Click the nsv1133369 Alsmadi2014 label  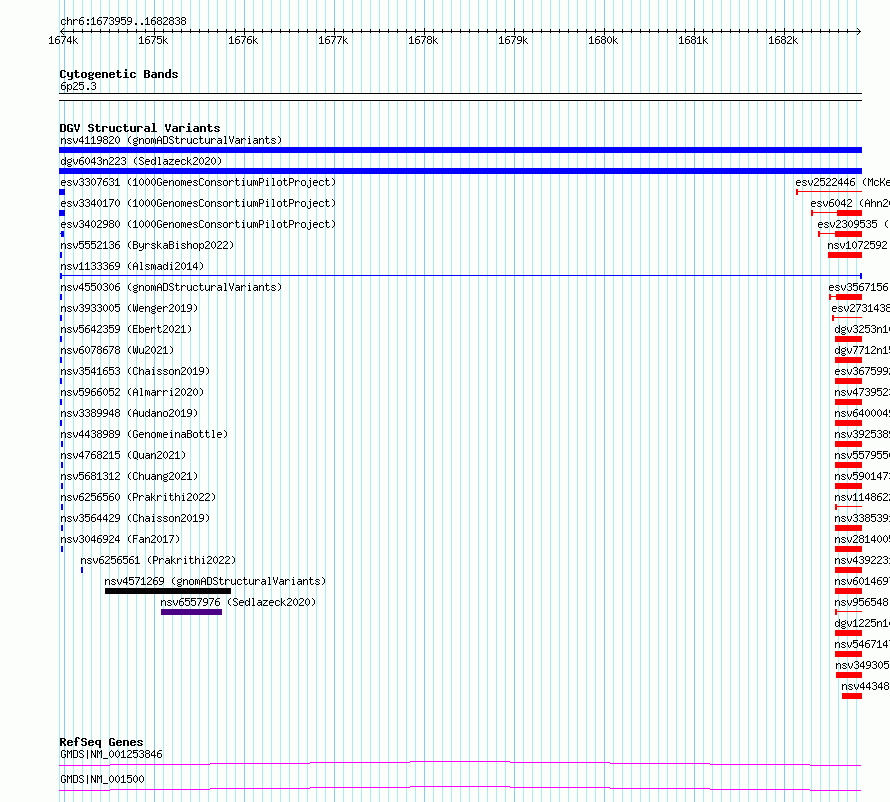132,266
